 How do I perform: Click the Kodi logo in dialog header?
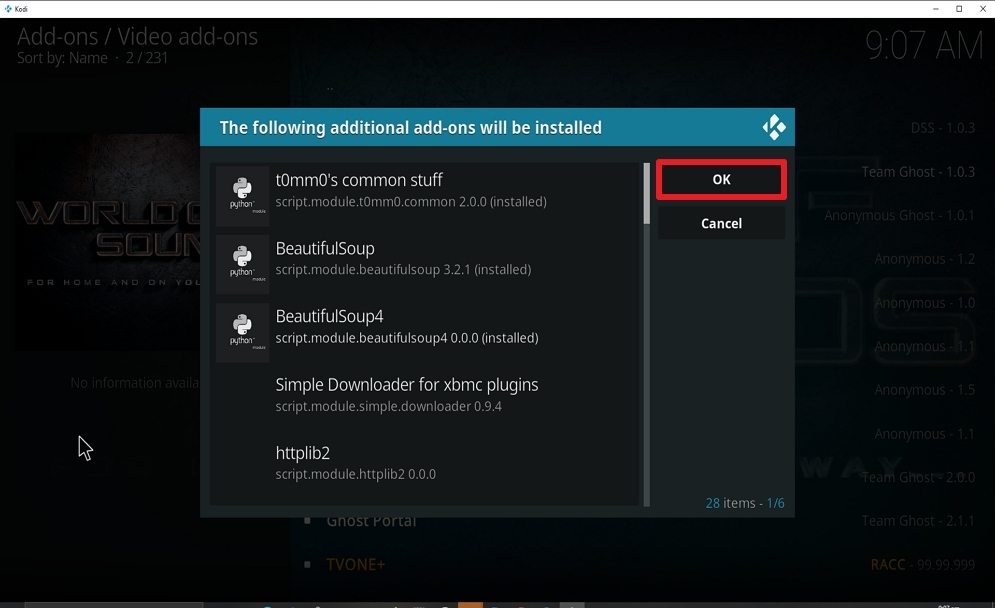pyautogui.click(x=774, y=127)
